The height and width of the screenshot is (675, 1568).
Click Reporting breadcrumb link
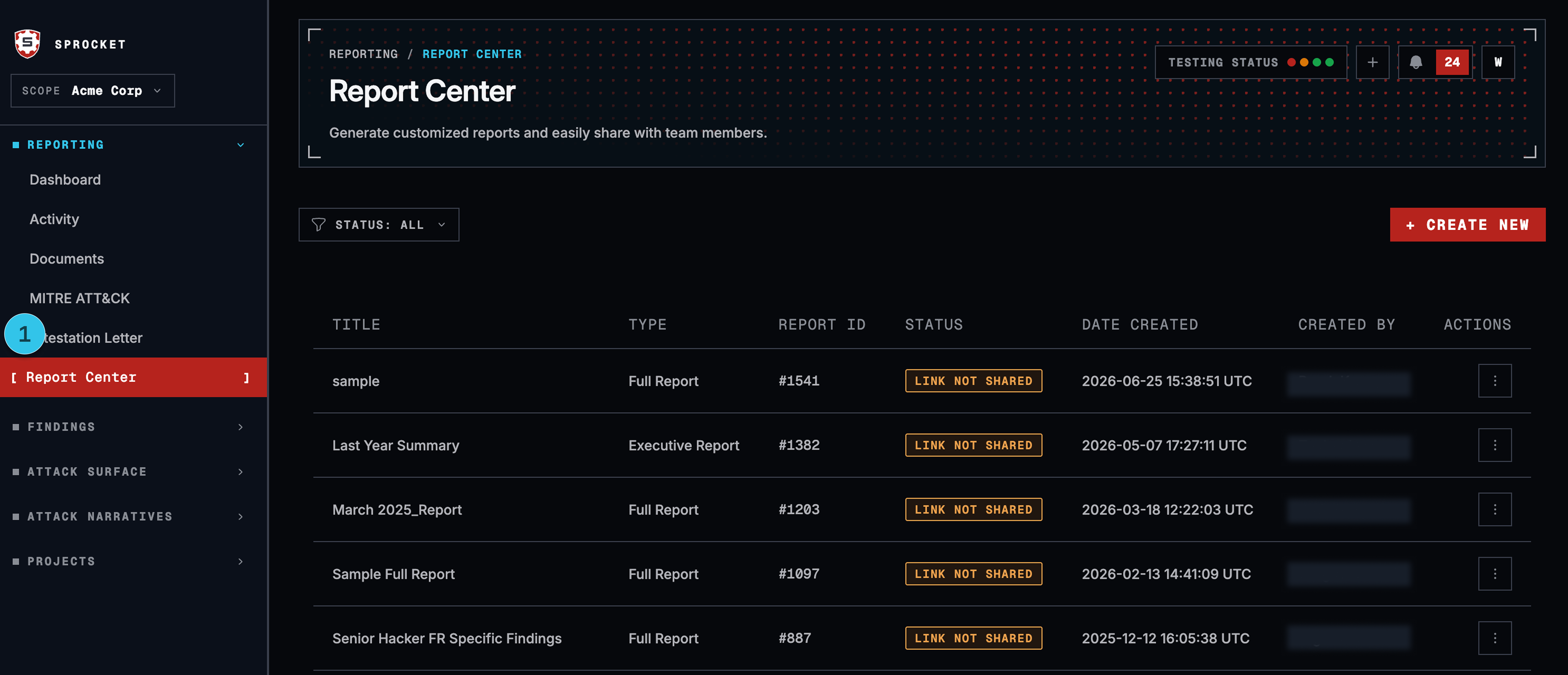pyautogui.click(x=364, y=54)
